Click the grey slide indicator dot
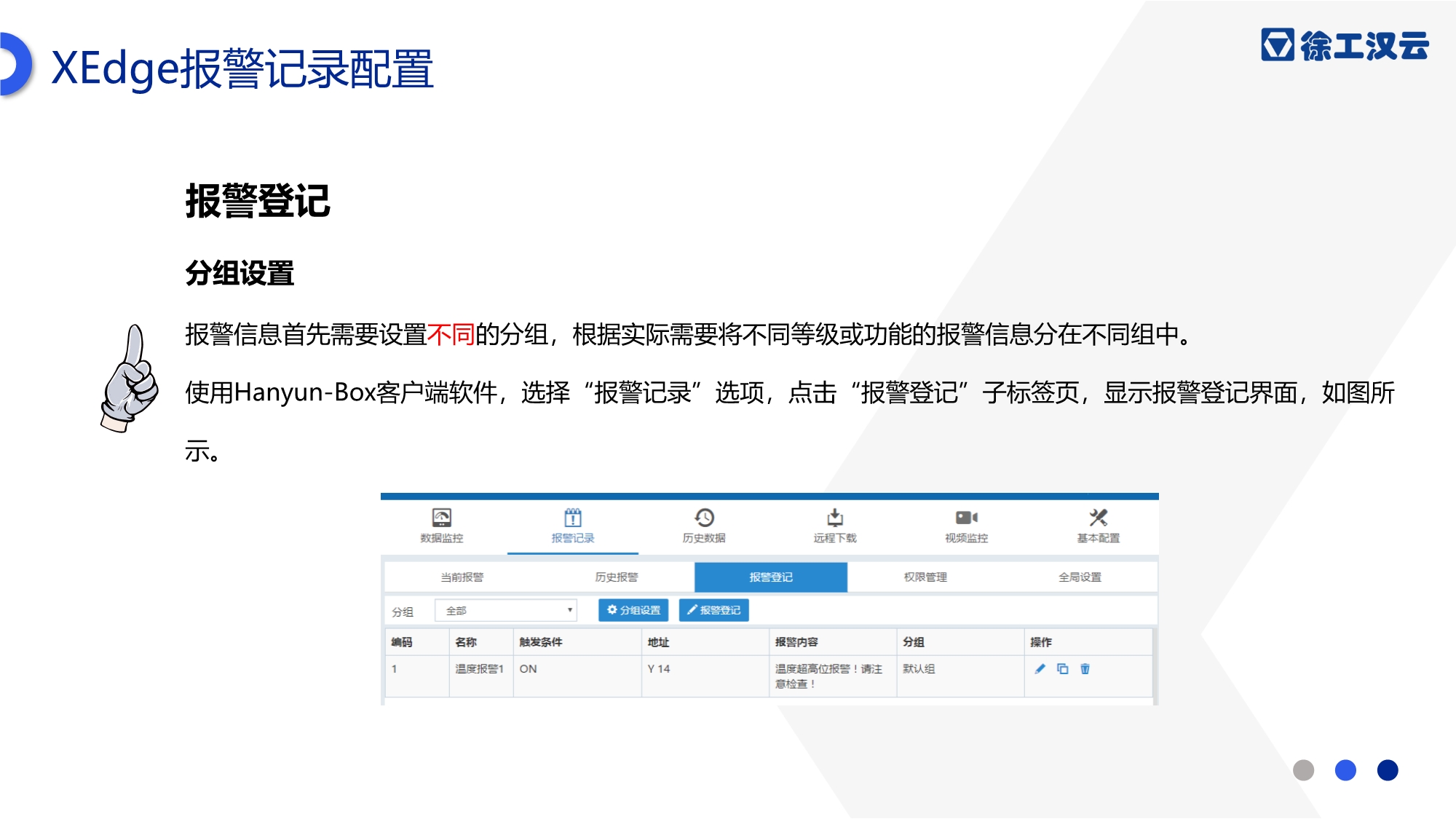Screen dimensions: 1456x819 (x=1303, y=770)
